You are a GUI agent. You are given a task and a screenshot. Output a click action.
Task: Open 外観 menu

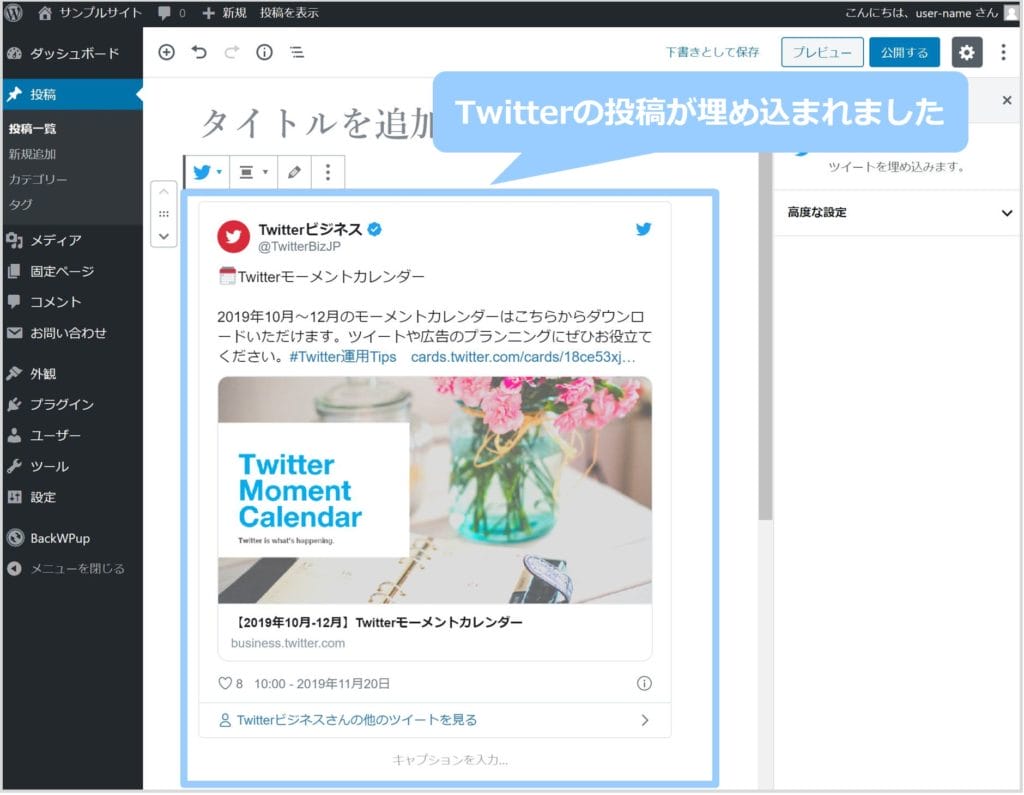(72, 374)
